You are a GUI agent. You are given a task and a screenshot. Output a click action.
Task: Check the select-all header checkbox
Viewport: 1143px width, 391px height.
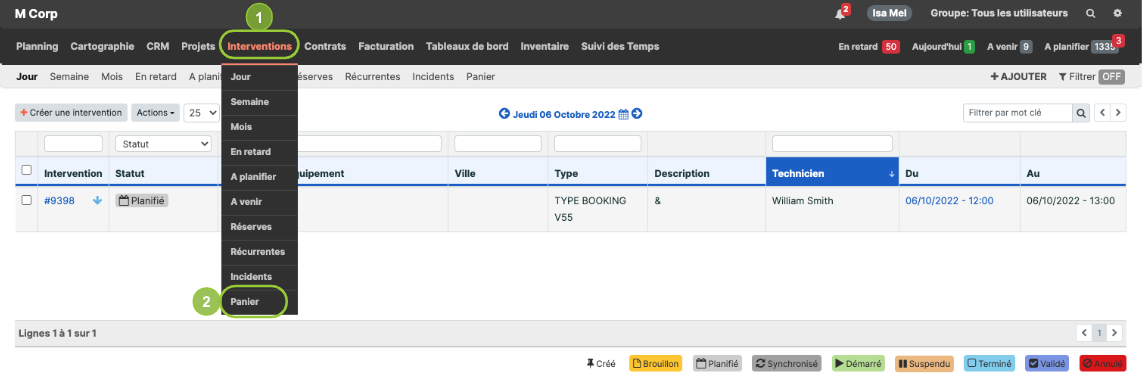[x=27, y=171]
